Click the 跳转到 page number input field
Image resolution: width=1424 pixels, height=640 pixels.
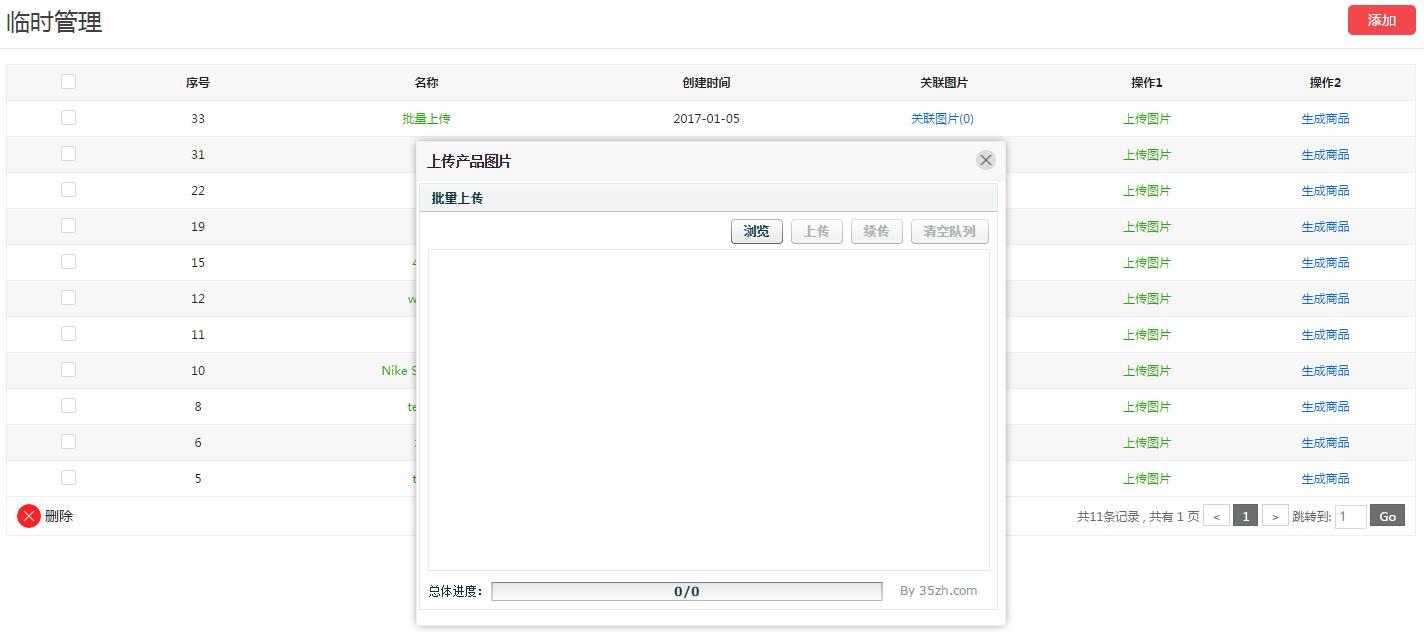[1350, 516]
